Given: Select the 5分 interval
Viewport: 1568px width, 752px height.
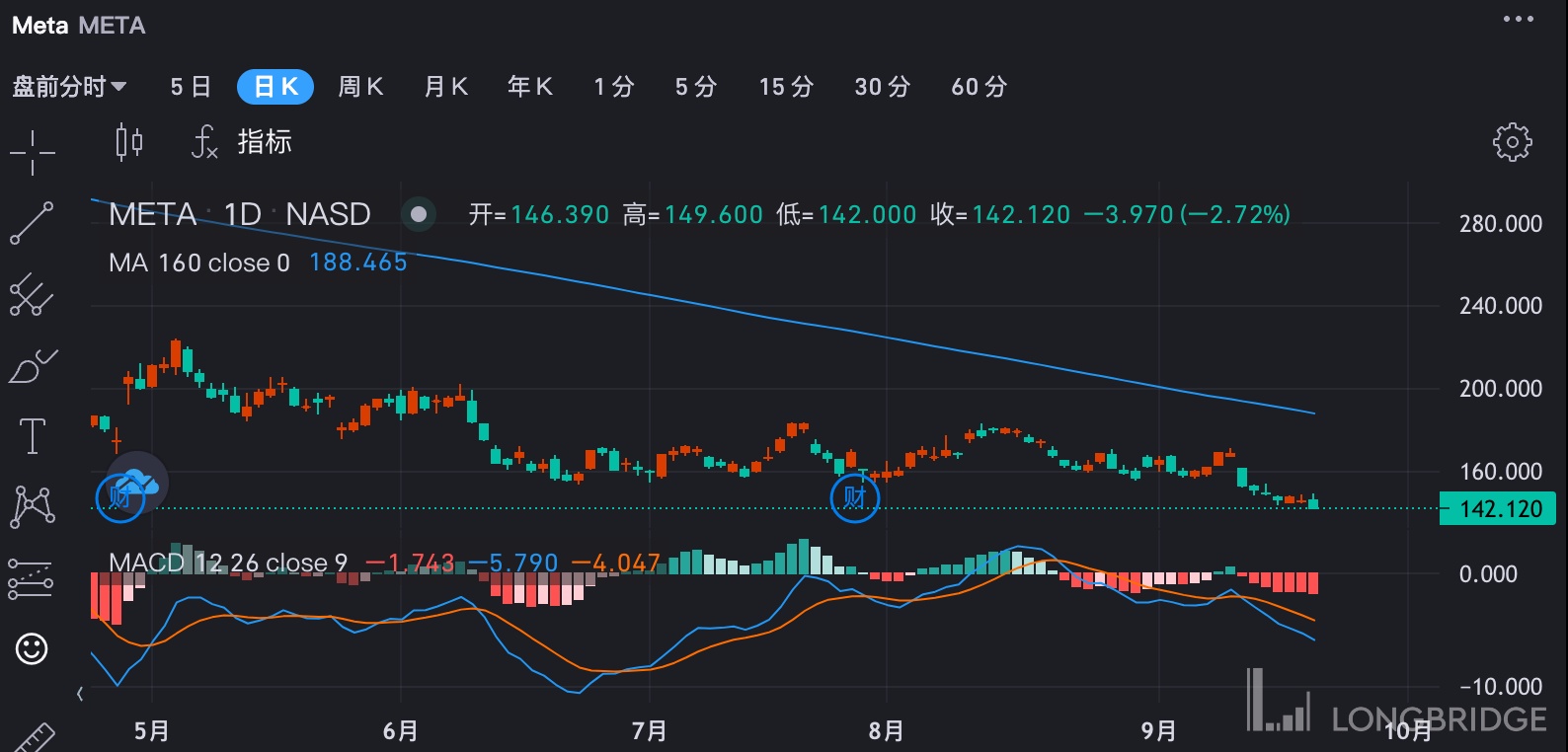Looking at the screenshot, I should [x=696, y=87].
